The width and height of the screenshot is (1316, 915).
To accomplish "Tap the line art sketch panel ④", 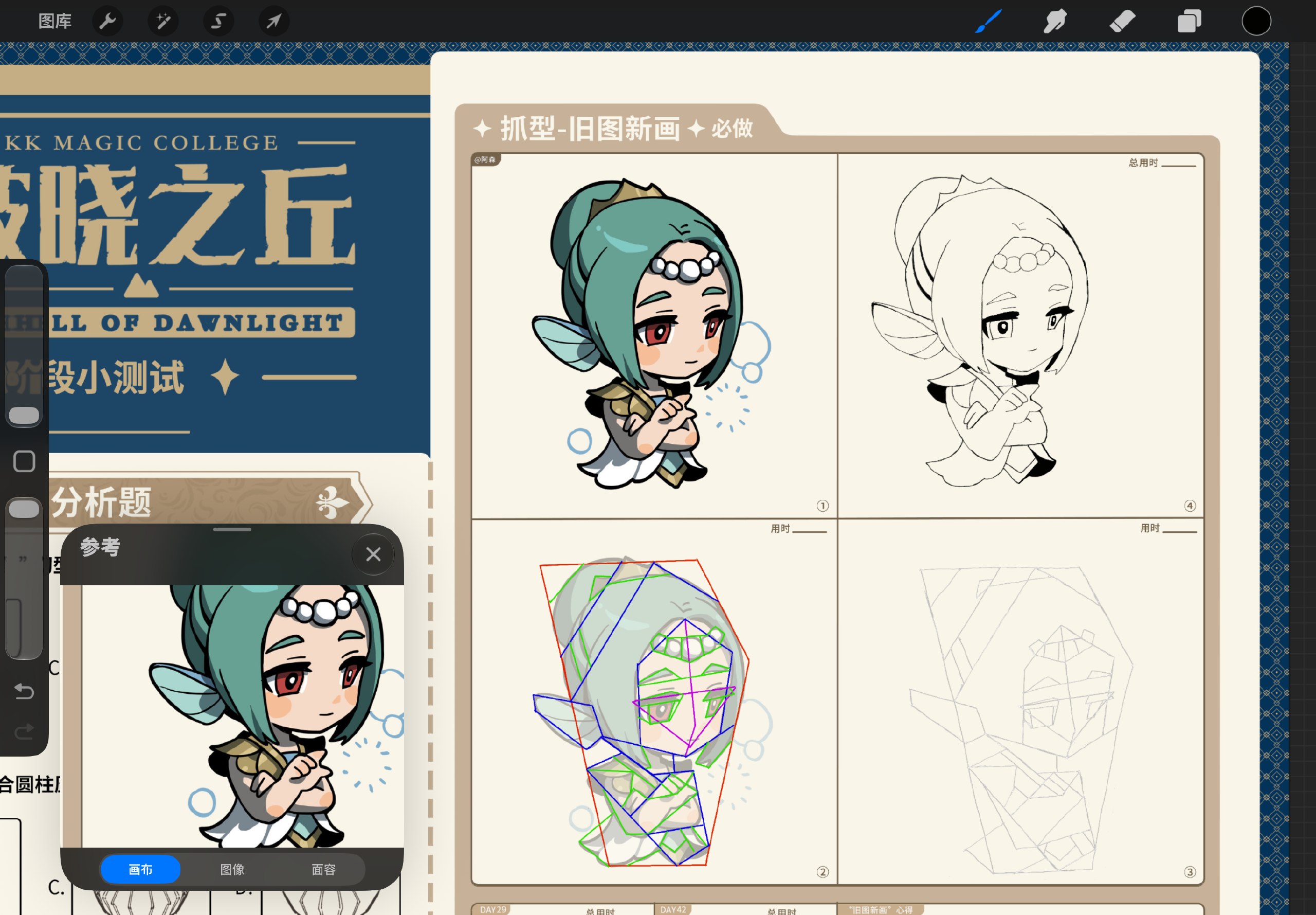I will point(1021,335).
